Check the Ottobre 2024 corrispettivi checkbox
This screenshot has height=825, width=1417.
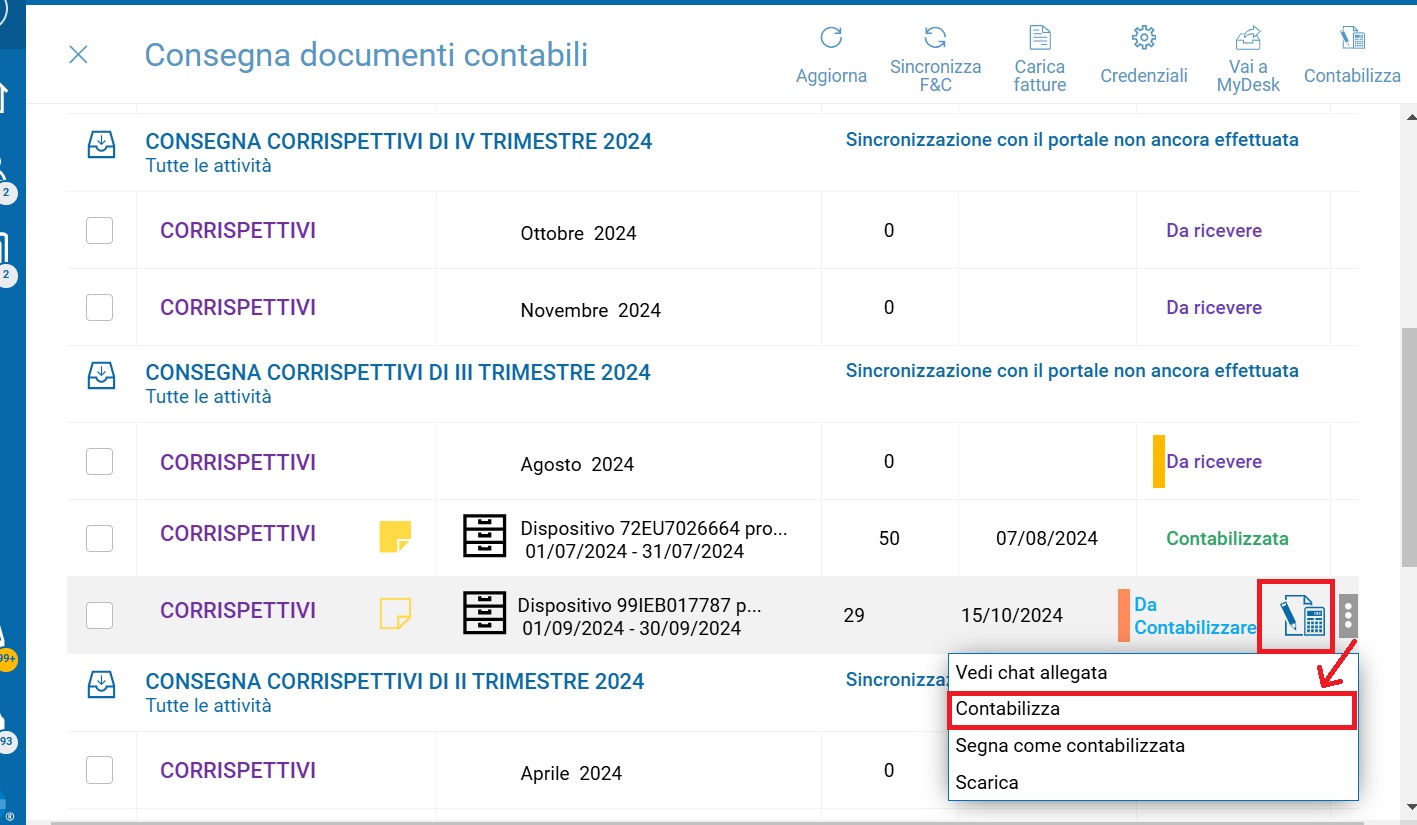(x=99, y=231)
